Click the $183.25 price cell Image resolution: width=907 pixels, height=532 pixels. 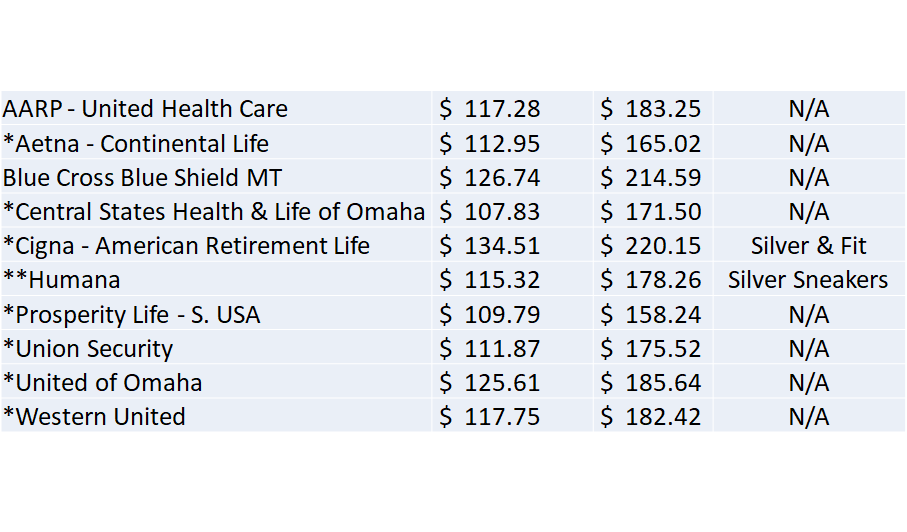(x=654, y=108)
